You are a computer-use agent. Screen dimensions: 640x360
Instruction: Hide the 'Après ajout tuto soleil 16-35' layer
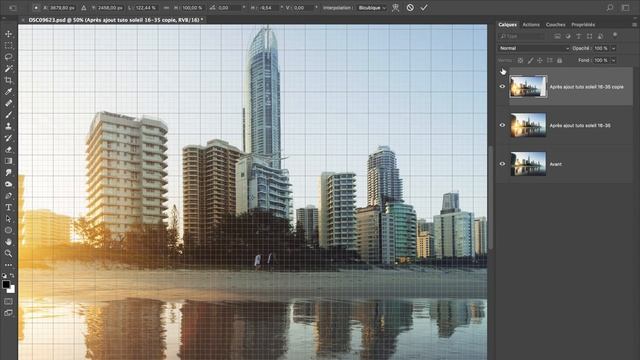pos(502,125)
